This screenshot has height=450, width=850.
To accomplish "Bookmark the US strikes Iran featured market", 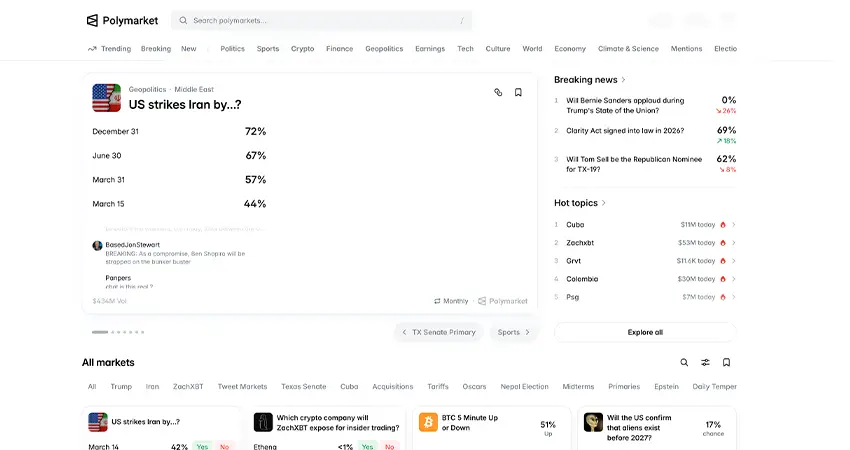I will point(518,92).
